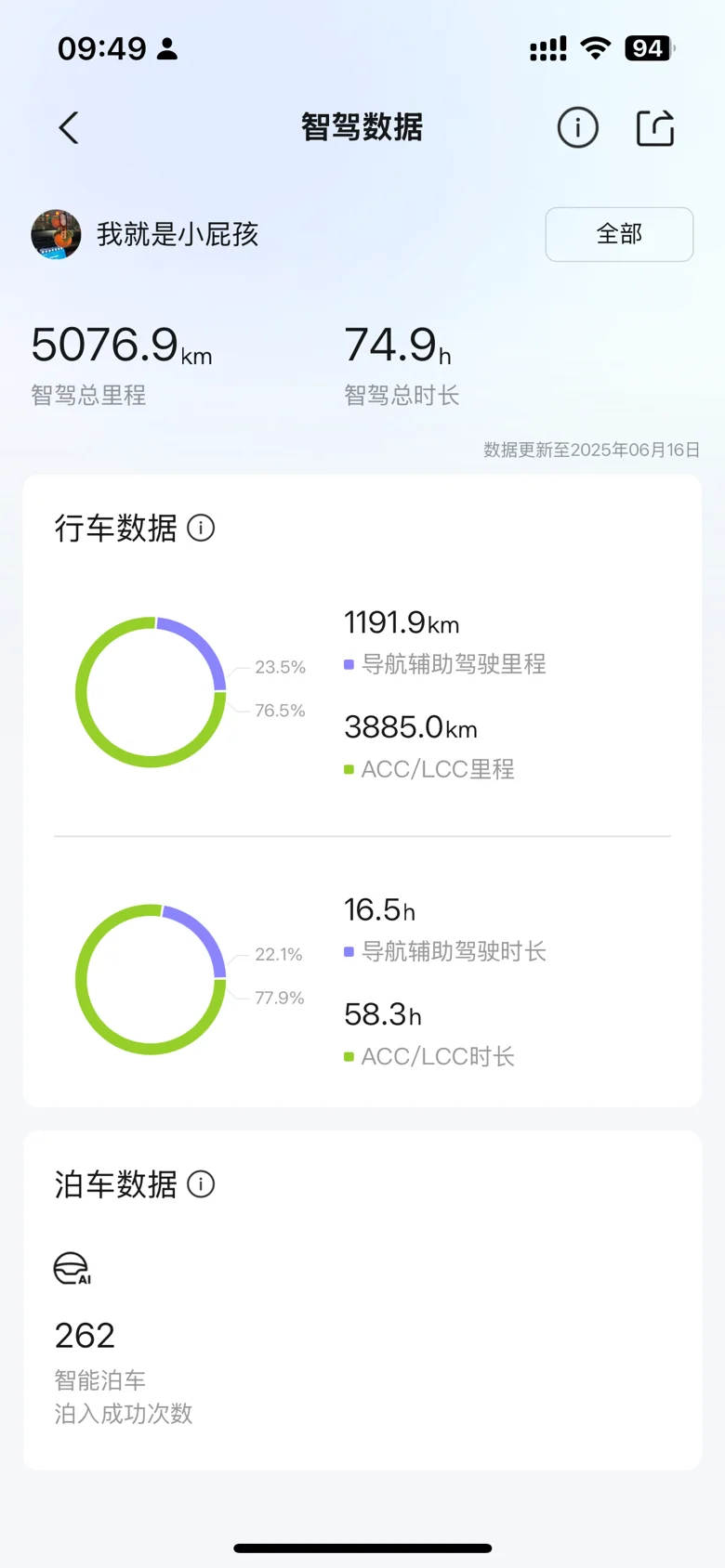Select the mileage donut chart

coord(151,692)
